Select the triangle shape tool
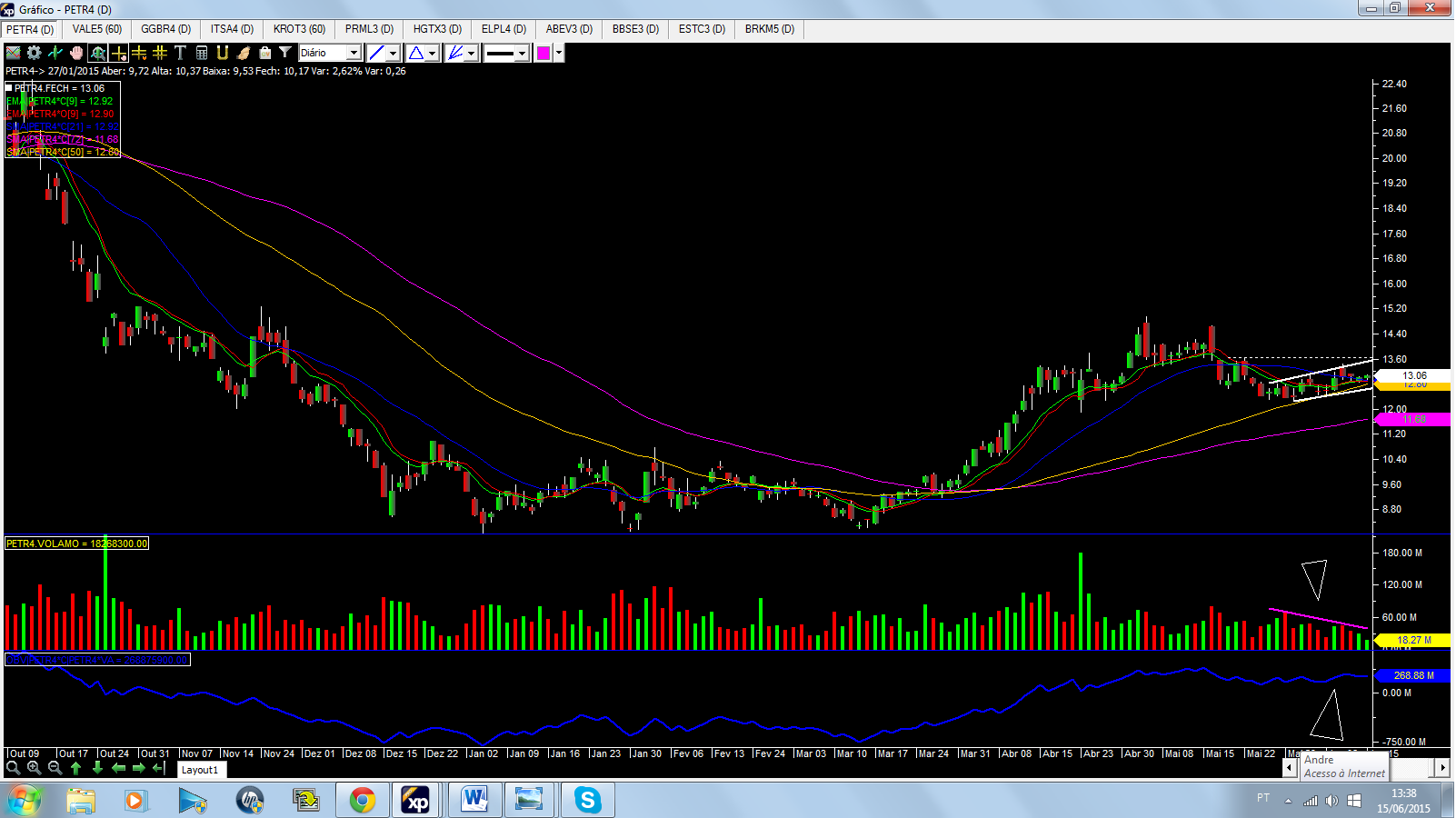 click(415, 53)
